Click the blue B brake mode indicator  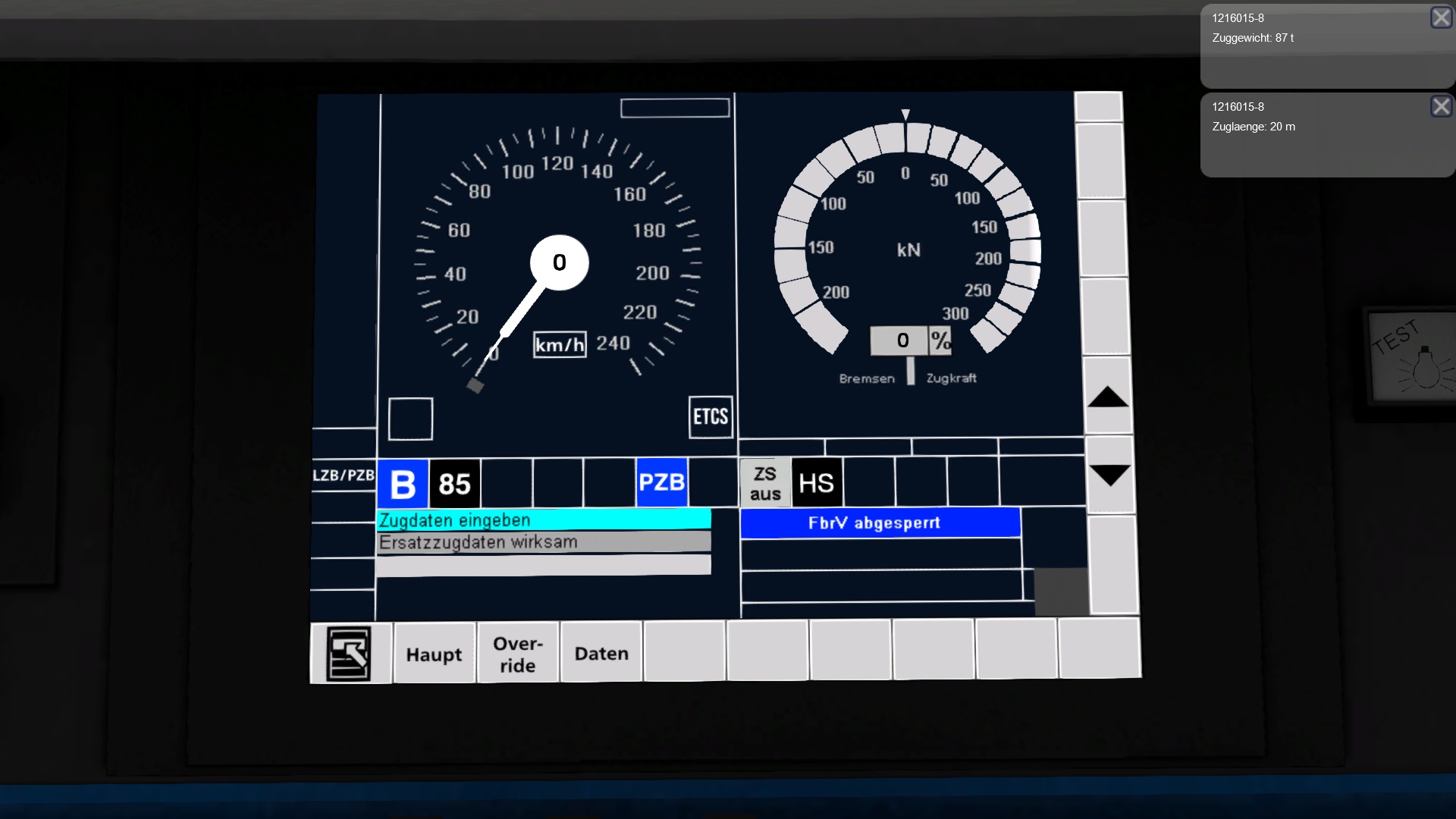[x=403, y=483]
